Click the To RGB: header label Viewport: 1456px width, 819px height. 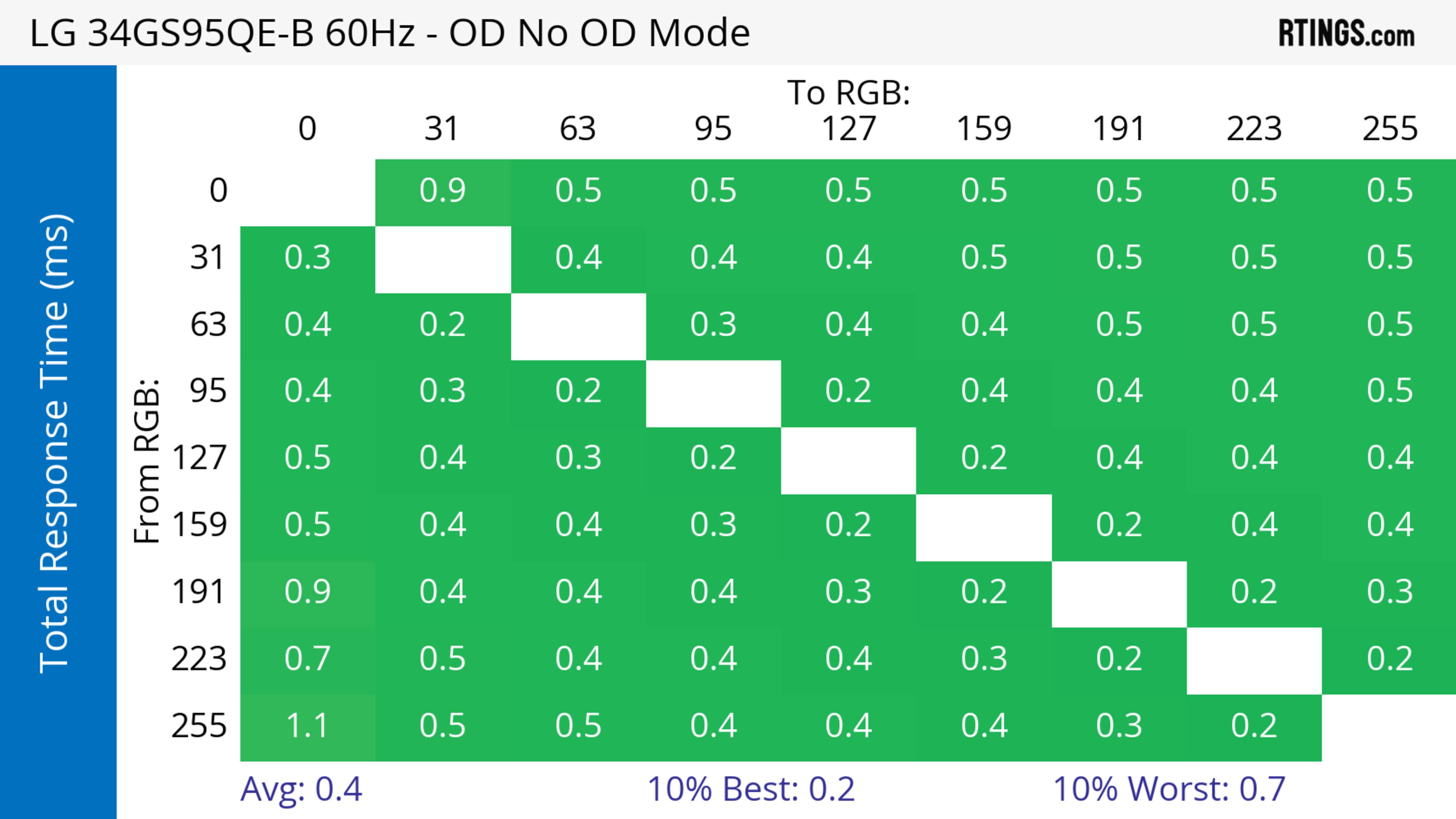pyautogui.click(x=849, y=92)
